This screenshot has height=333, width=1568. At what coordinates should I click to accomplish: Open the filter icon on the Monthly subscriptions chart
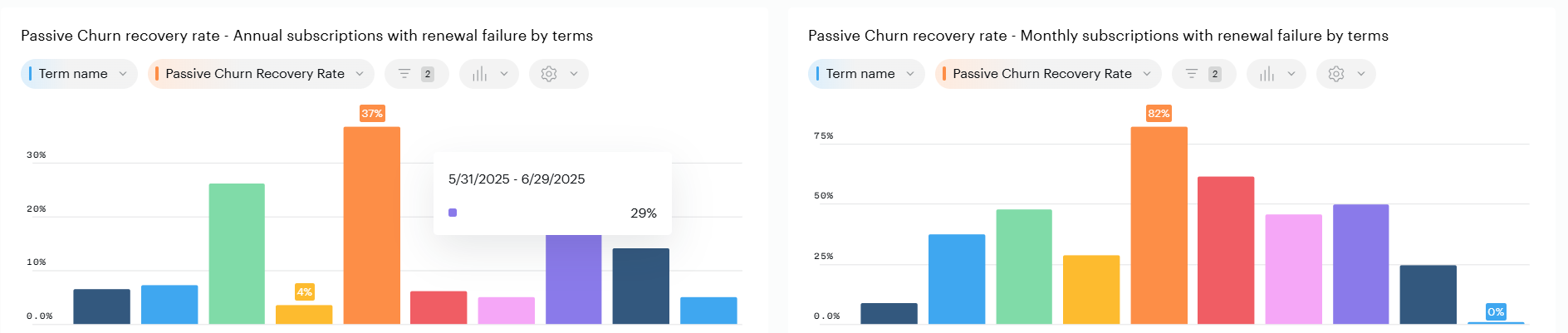tap(1192, 74)
